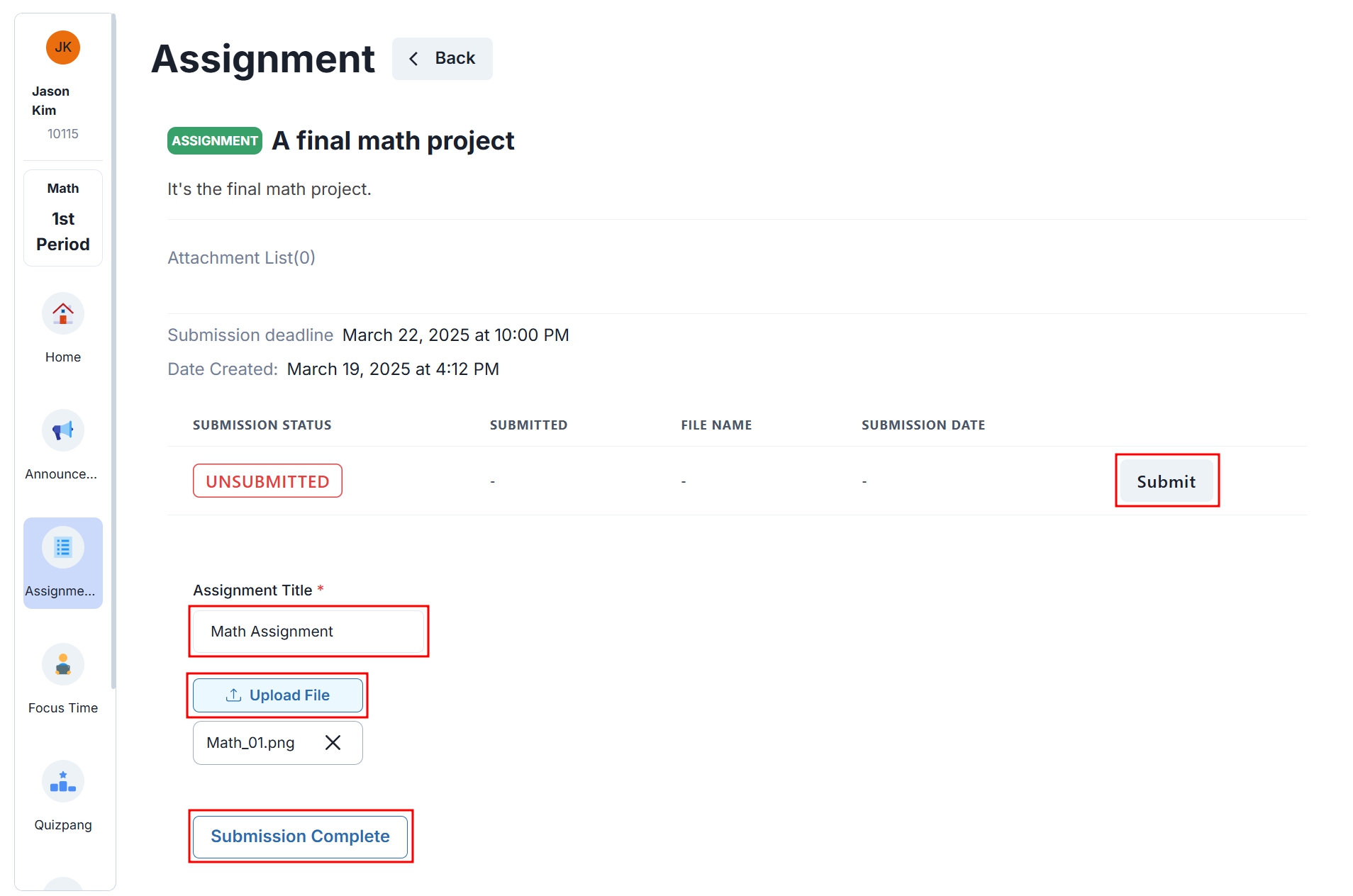The width and height of the screenshot is (1353, 896).
Task: Select the Assignments list icon
Action: pyautogui.click(x=63, y=547)
